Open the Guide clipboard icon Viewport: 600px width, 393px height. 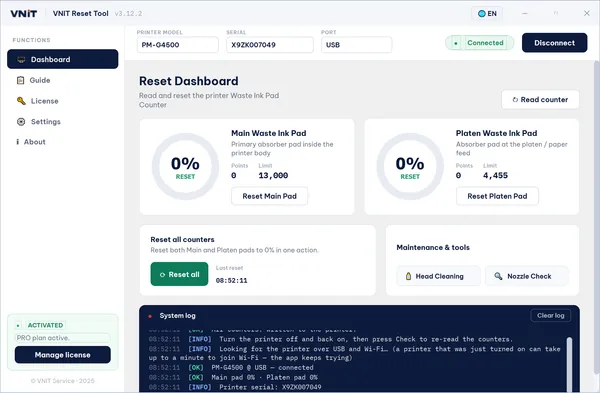click(x=20, y=80)
